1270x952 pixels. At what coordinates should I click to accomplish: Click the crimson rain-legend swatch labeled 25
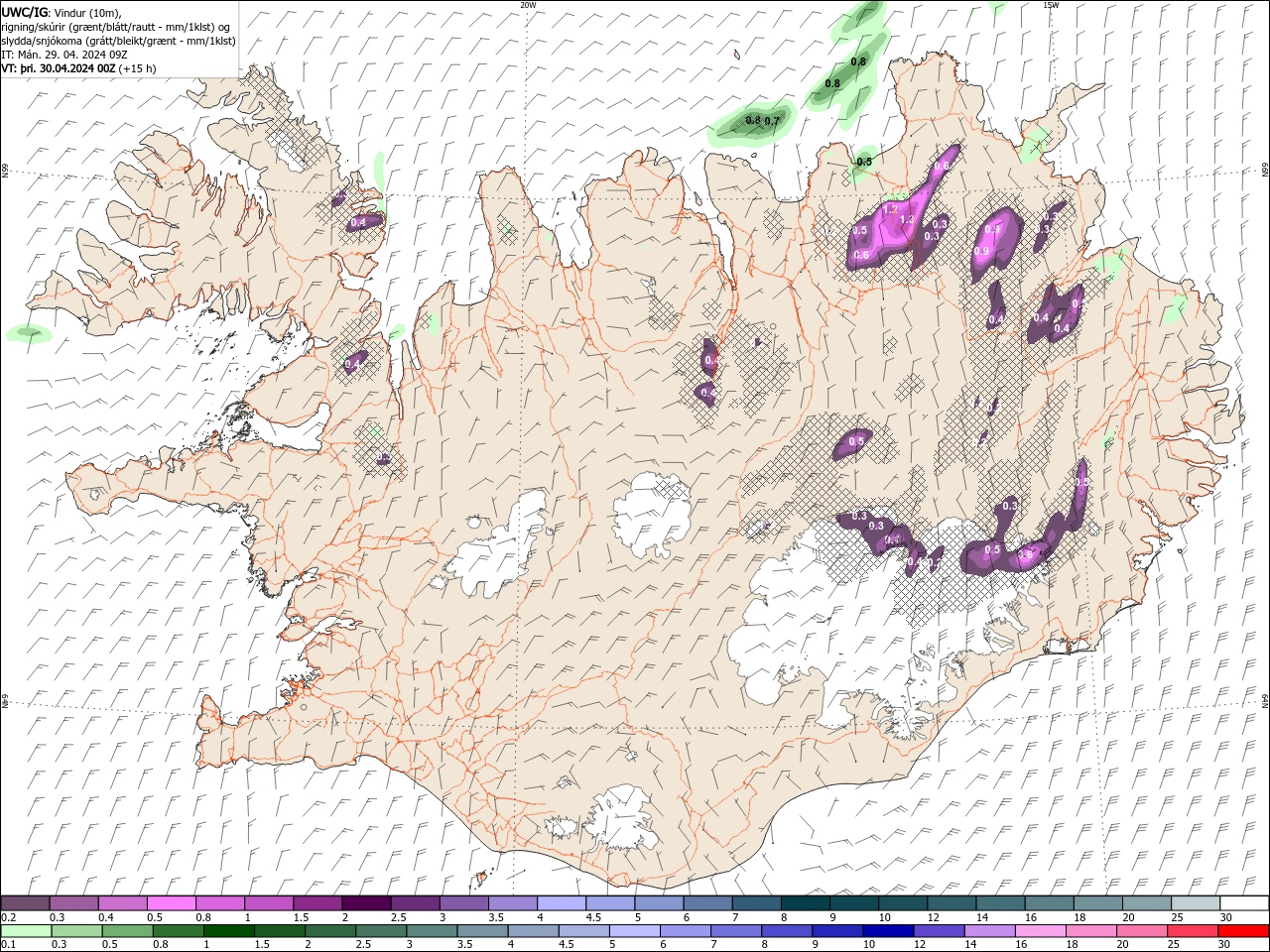point(1193,931)
